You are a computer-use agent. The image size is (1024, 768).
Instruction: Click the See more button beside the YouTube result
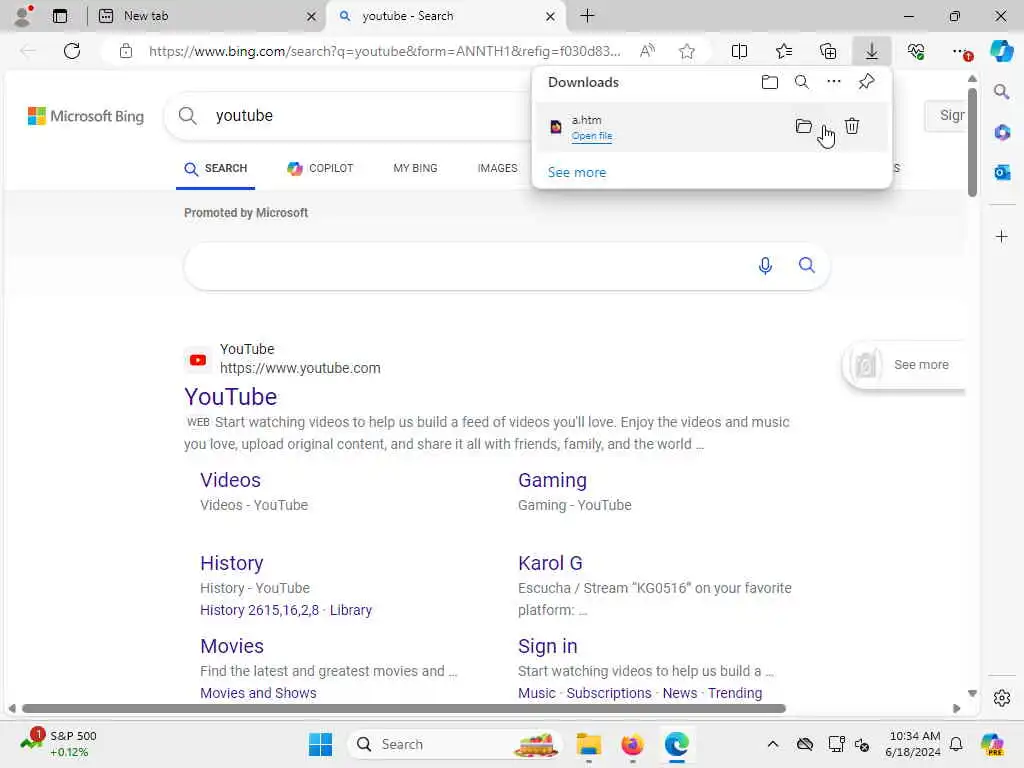pyautogui.click(x=904, y=365)
